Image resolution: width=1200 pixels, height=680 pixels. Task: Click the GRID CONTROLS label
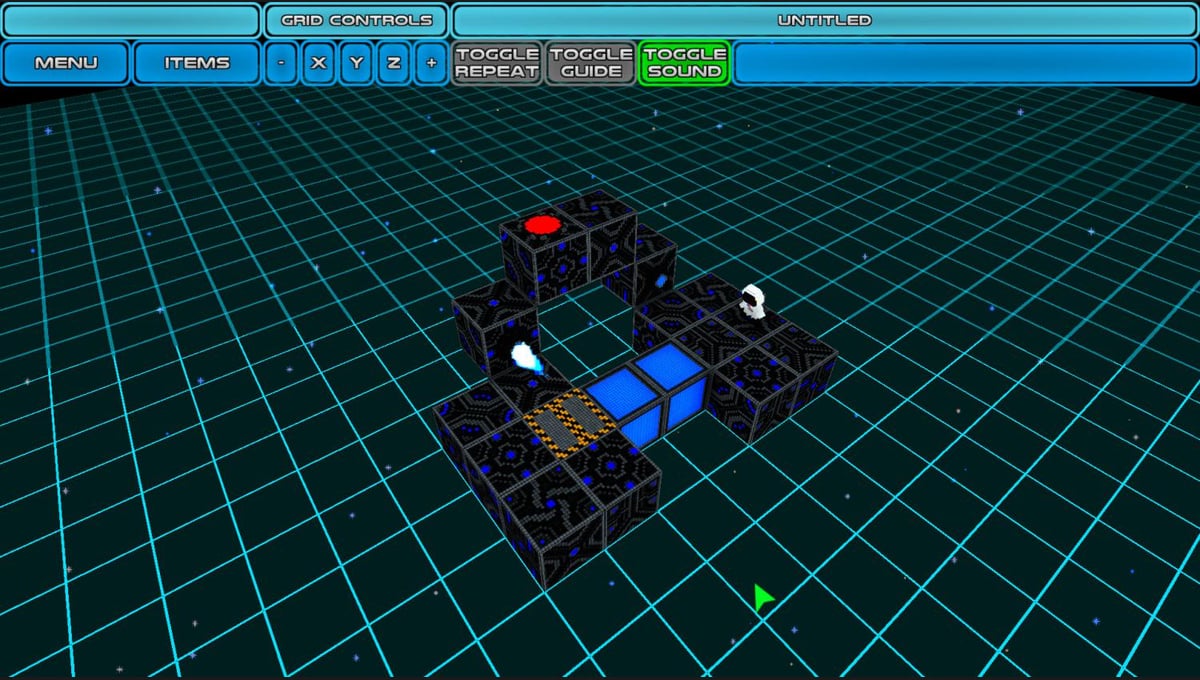point(356,20)
